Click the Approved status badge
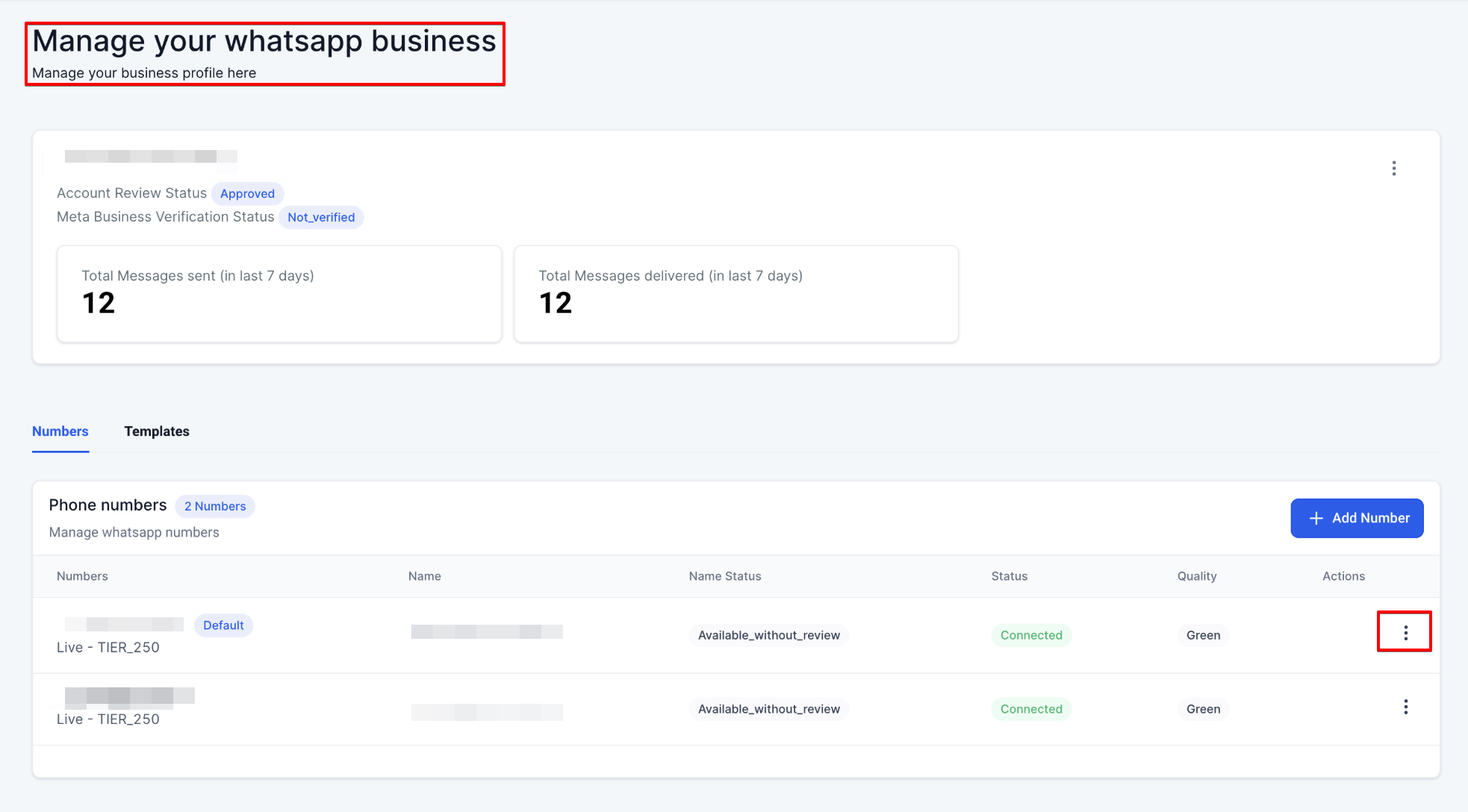1468x812 pixels. click(247, 193)
